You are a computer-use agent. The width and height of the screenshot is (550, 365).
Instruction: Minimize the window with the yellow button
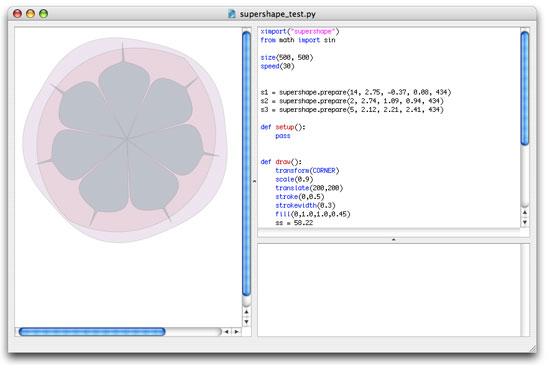point(31,14)
